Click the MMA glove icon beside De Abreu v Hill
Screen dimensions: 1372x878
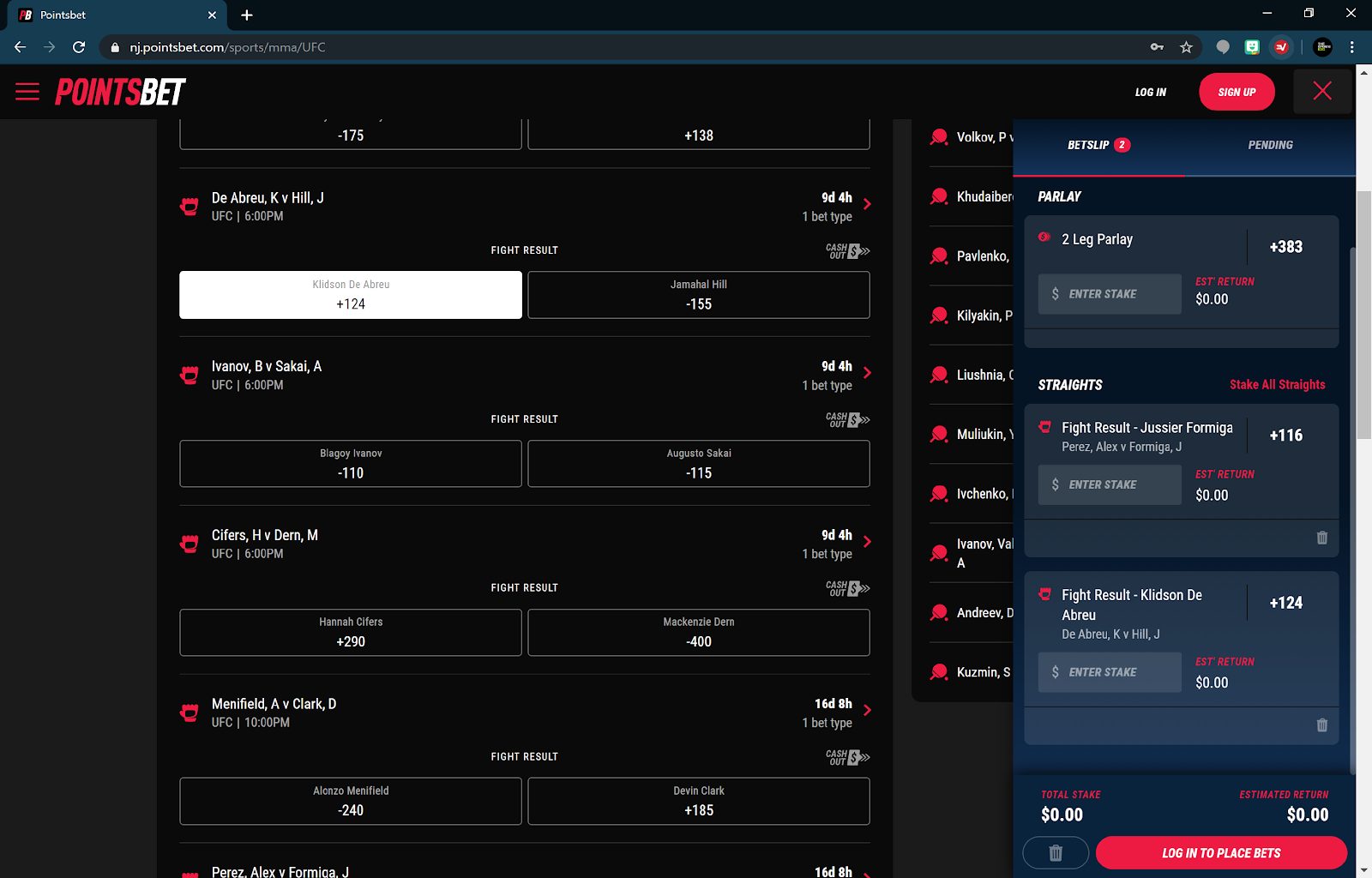(189, 206)
